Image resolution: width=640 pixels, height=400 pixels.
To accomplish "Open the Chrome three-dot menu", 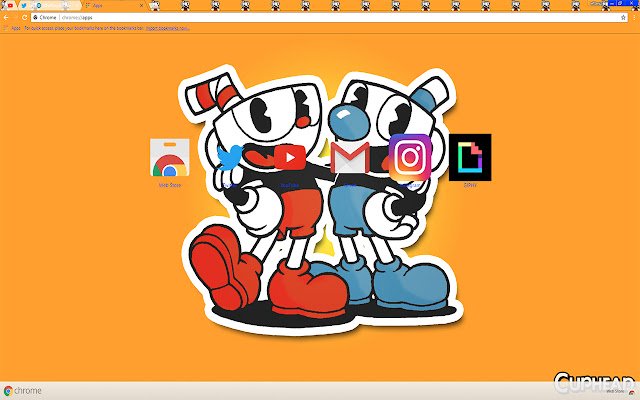I will (634, 18).
